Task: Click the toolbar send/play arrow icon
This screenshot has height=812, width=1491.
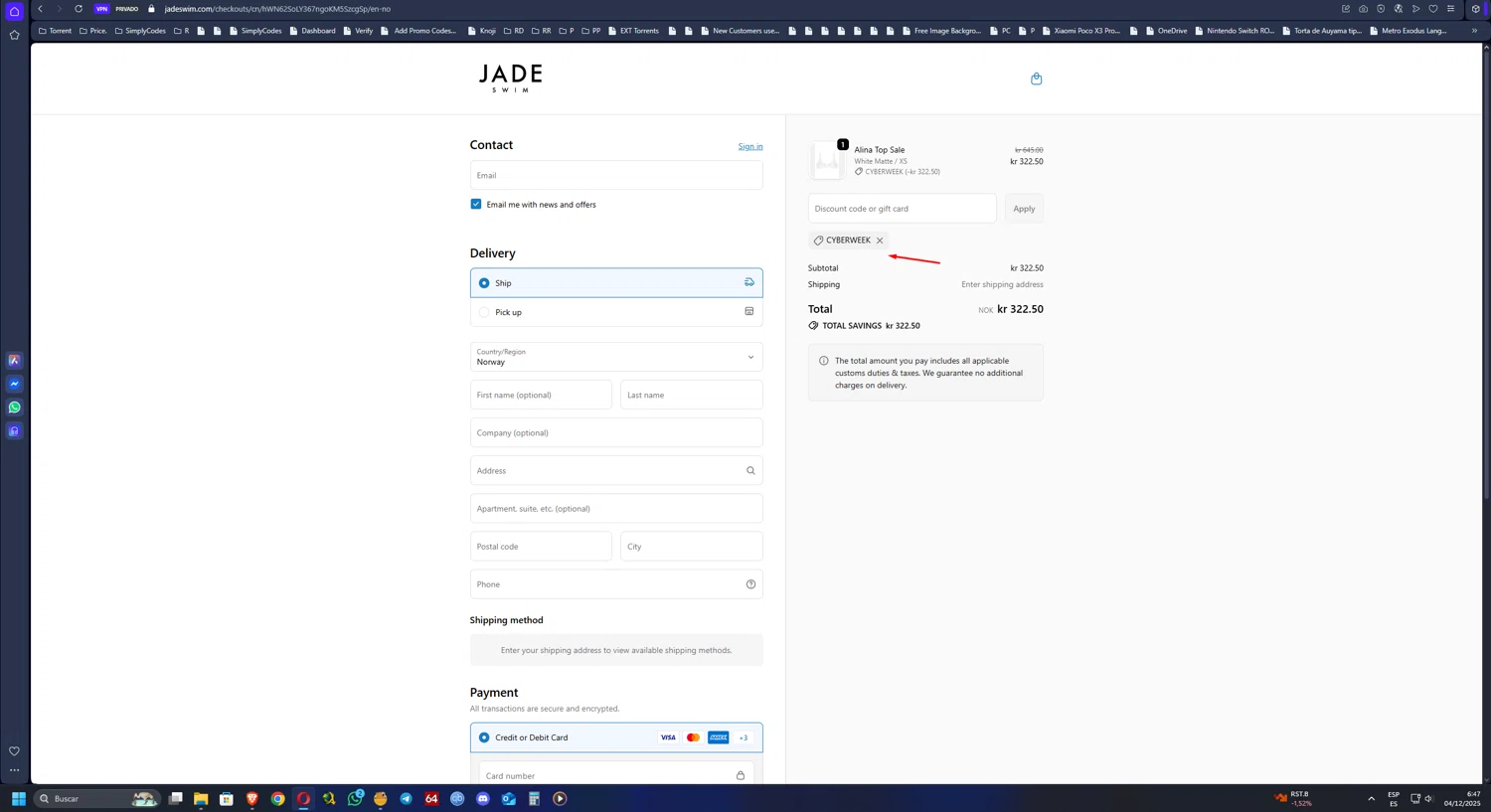Action: (x=1415, y=9)
